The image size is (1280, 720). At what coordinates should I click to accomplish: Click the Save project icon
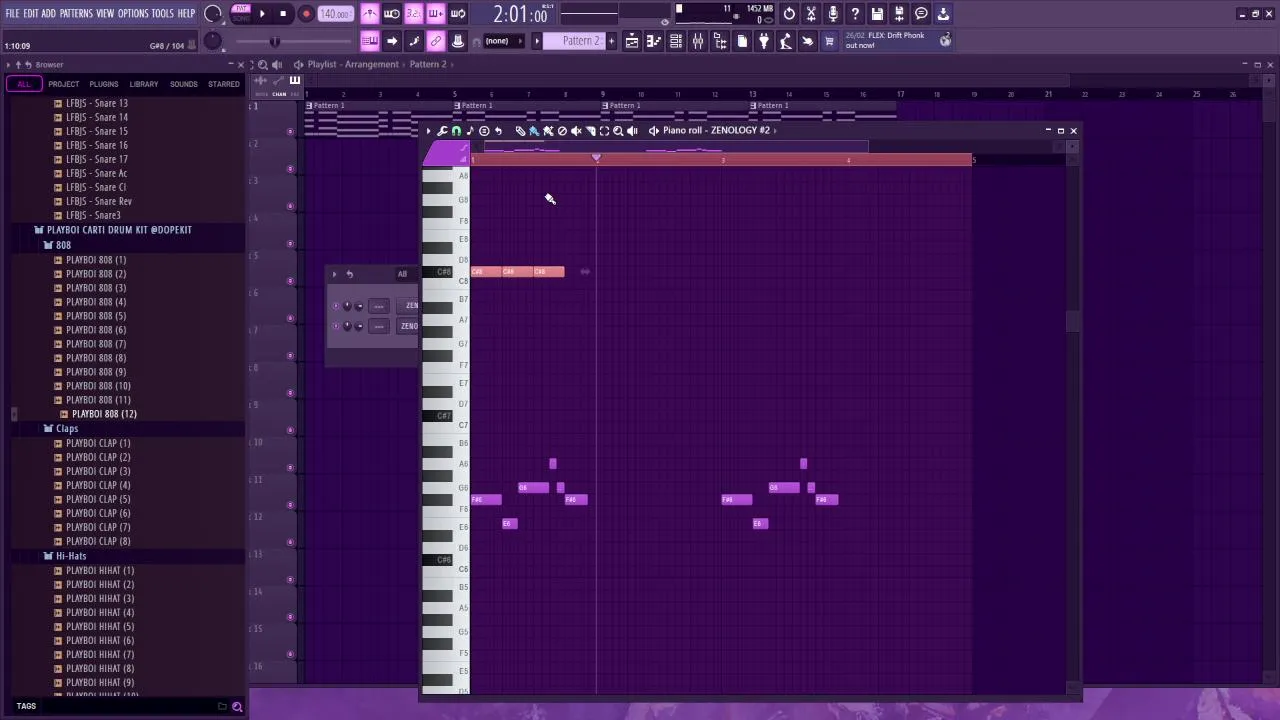(x=877, y=14)
